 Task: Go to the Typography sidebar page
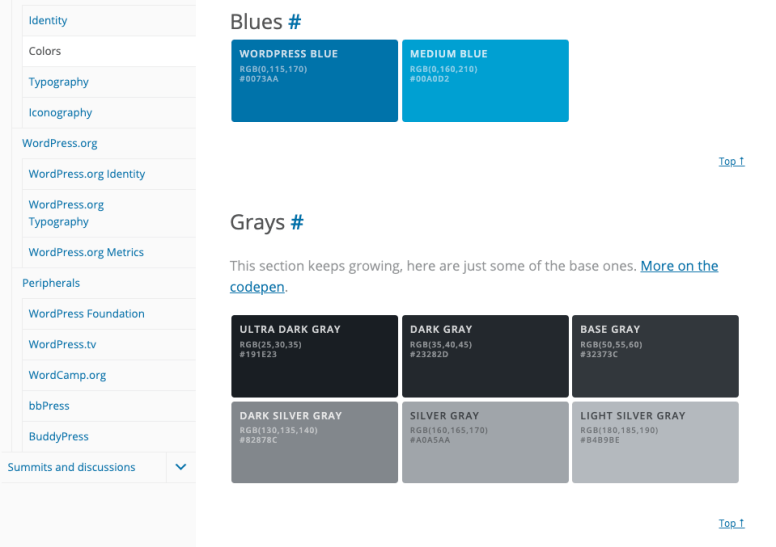(x=58, y=82)
